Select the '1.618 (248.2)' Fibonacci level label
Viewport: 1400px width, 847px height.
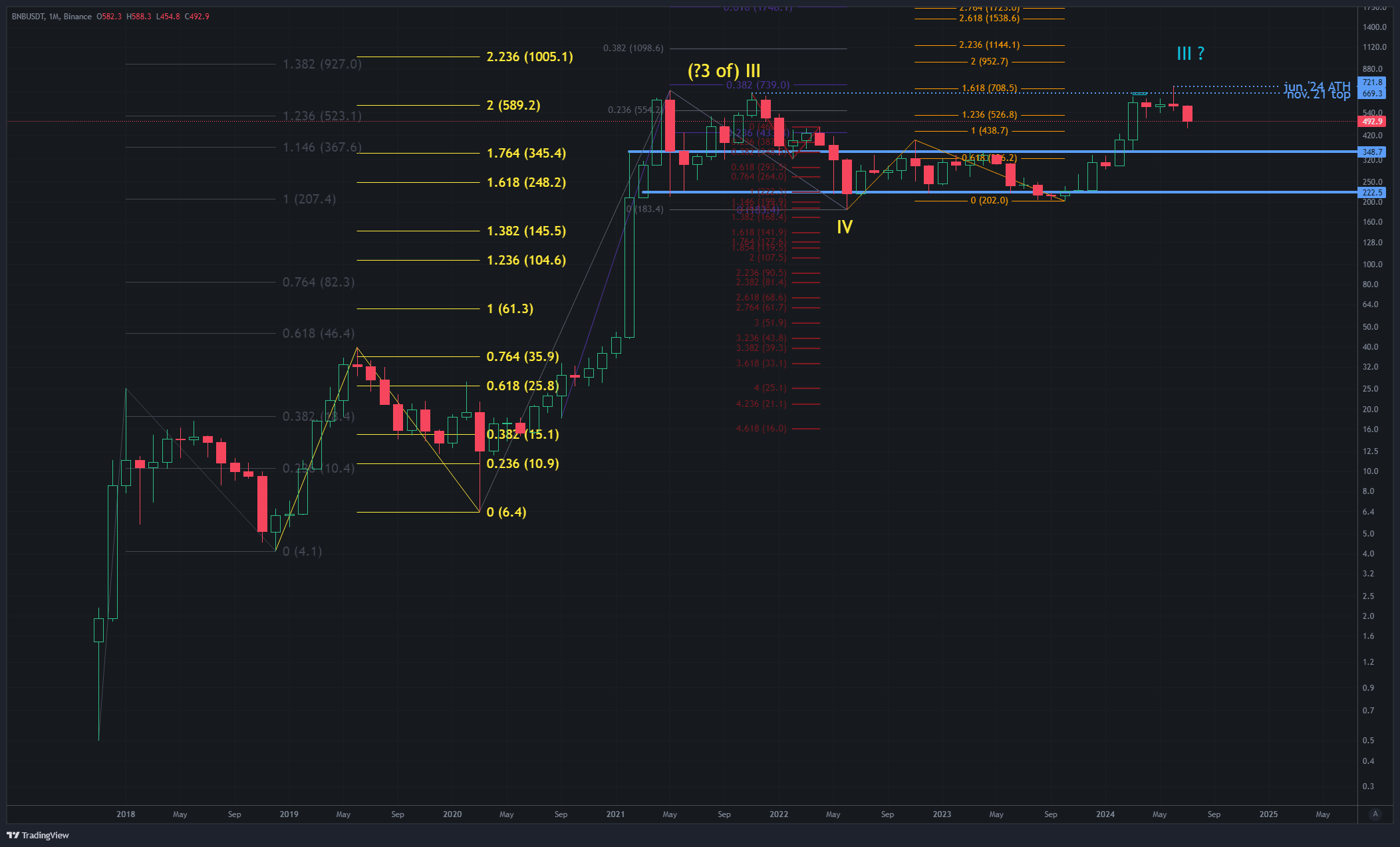click(526, 182)
